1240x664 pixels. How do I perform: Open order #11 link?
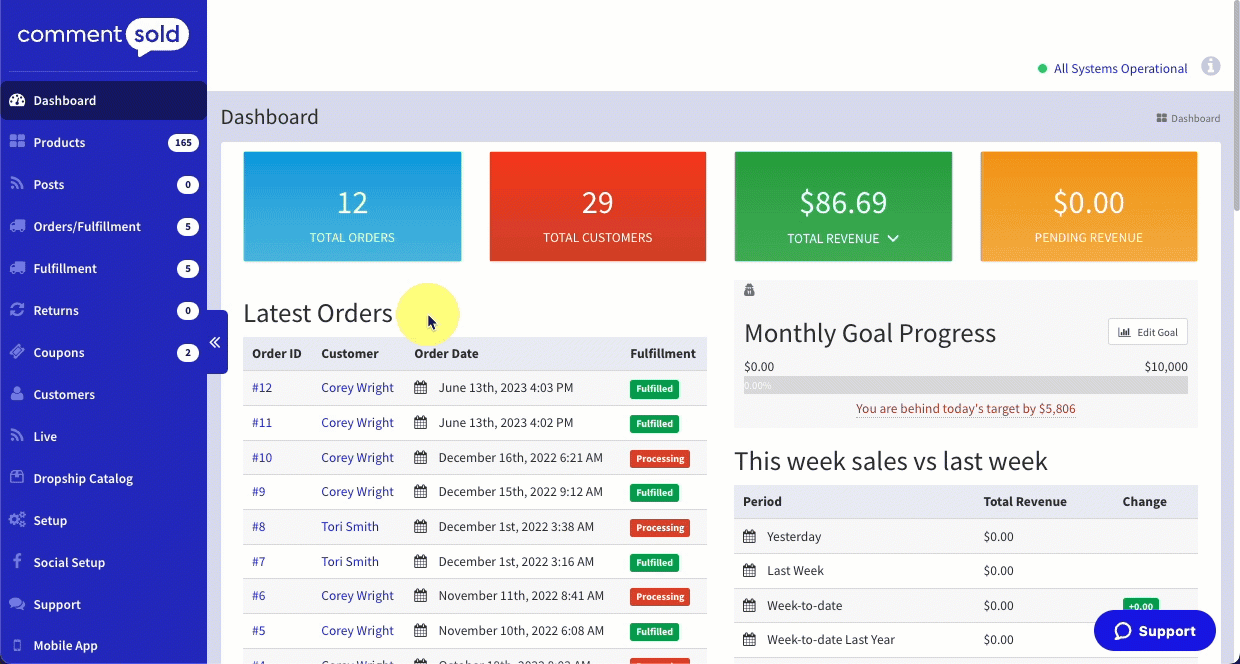click(x=262, y=423)
